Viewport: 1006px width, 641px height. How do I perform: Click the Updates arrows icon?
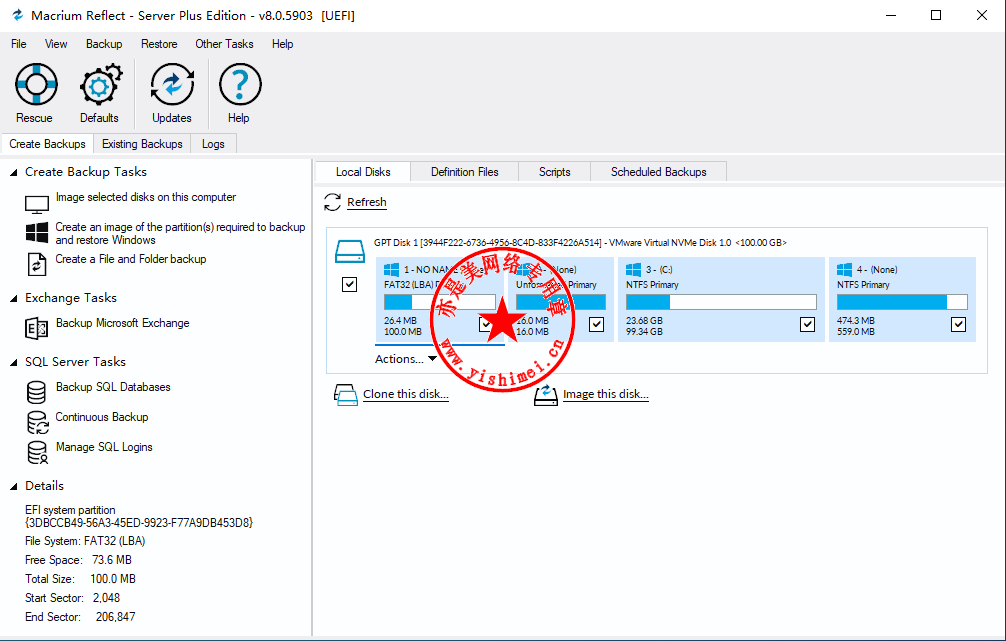[172, 84]
